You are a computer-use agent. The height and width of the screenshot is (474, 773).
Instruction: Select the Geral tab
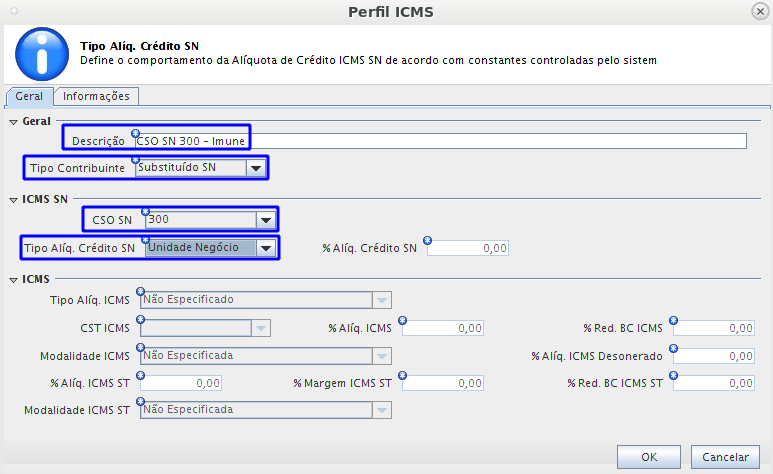coord(29,96)
